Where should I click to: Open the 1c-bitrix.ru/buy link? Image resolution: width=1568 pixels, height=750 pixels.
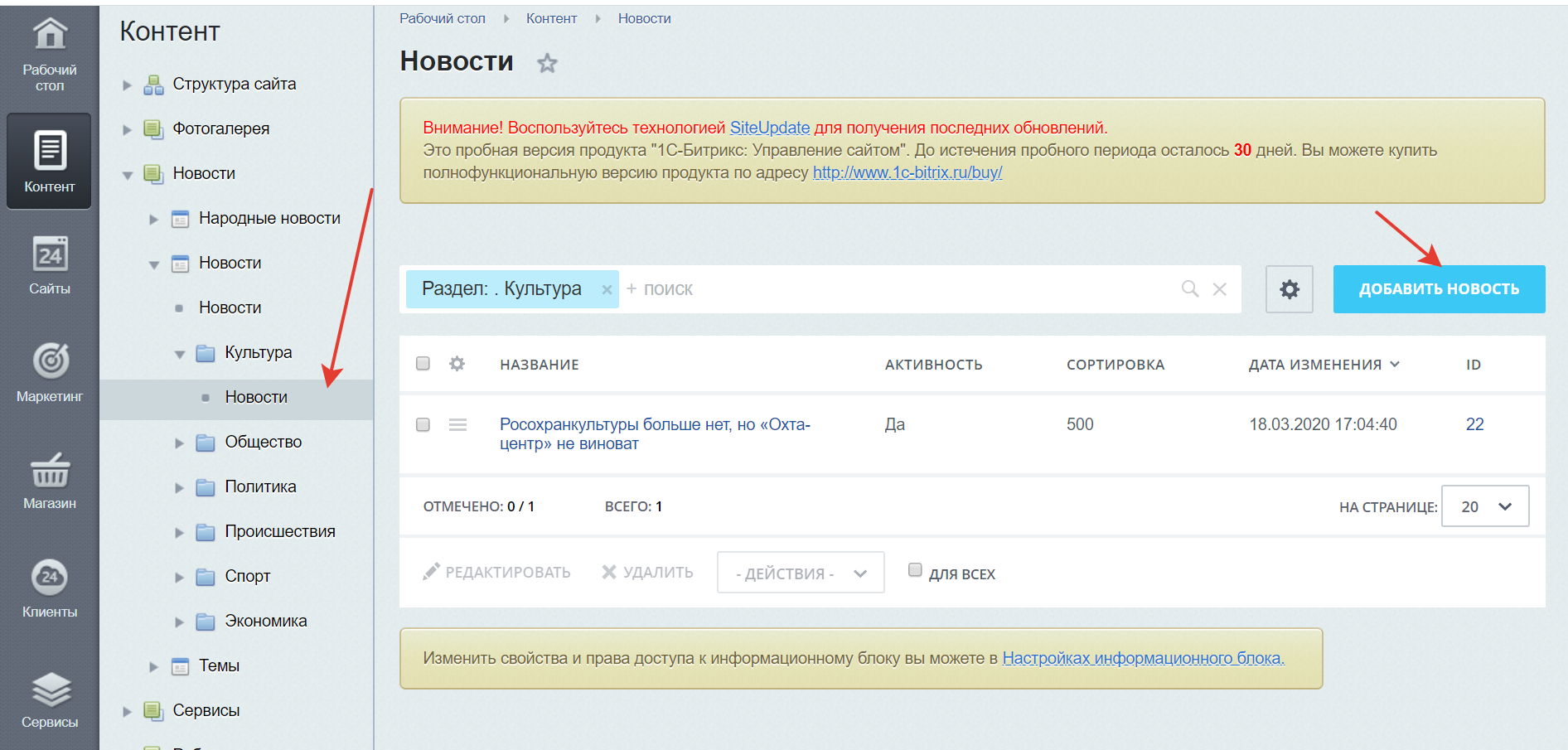(907, 172)
